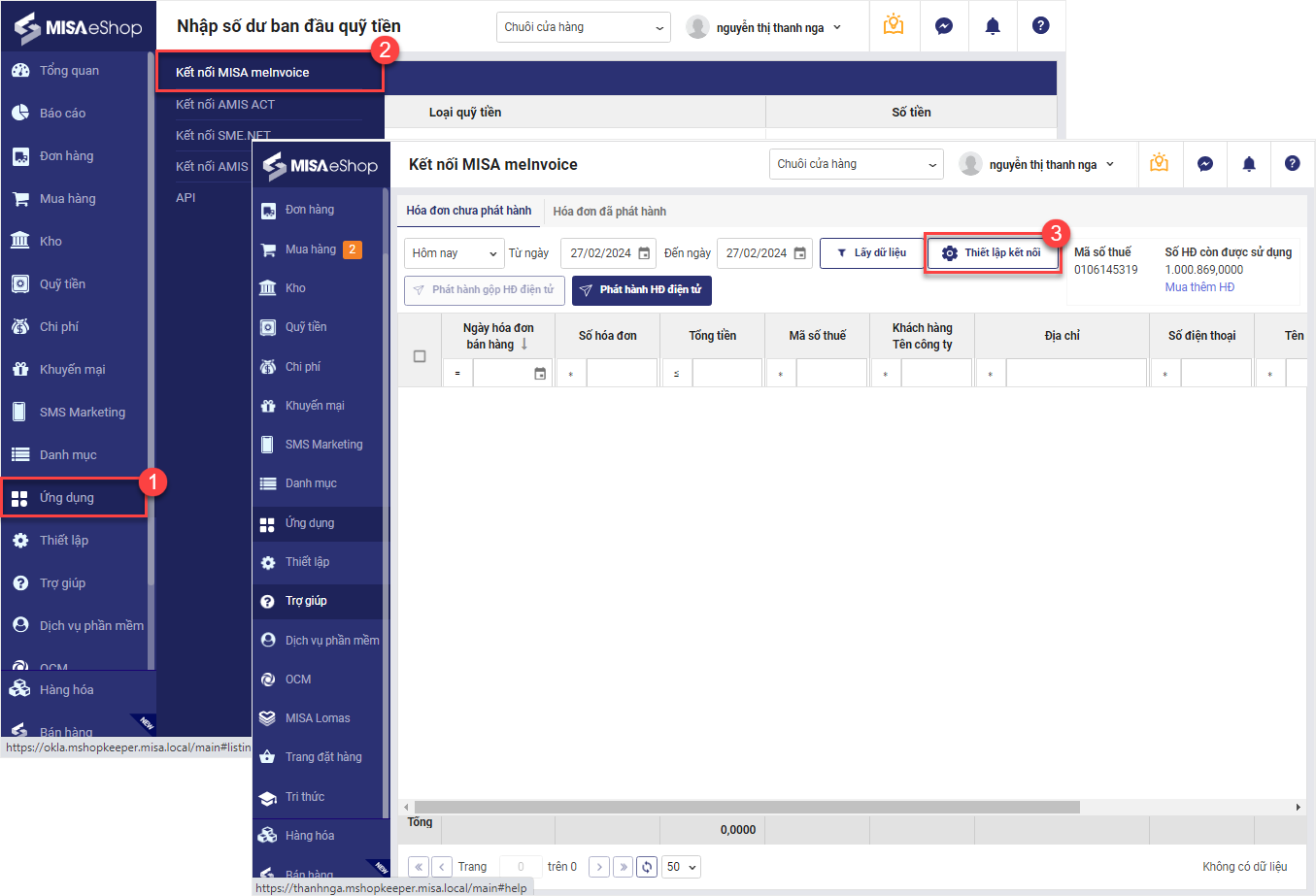The image size is (1316, 896).
Task: Follow the Mua thêm HĐ link
Action: pyautogui.click(x=1199, y=287)
